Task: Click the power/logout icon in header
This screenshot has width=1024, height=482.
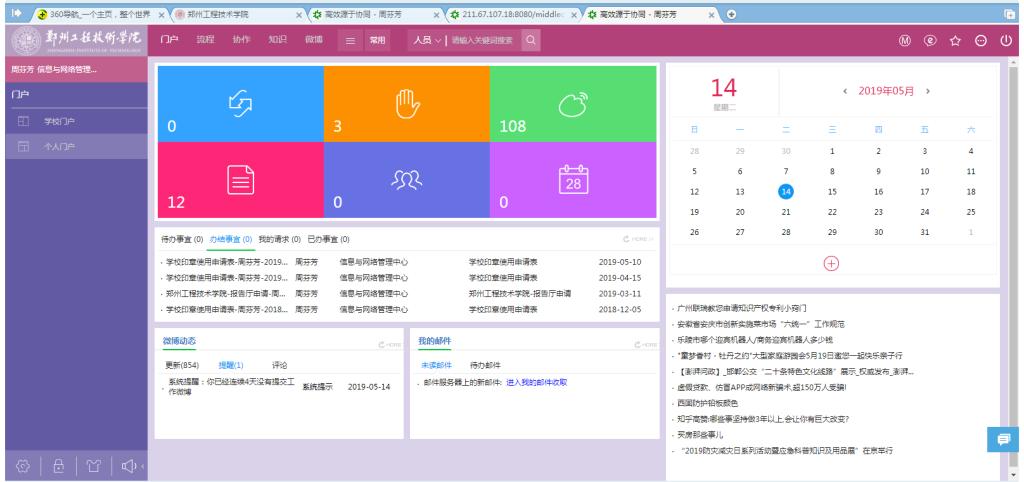Action: tap(1006, 41)
